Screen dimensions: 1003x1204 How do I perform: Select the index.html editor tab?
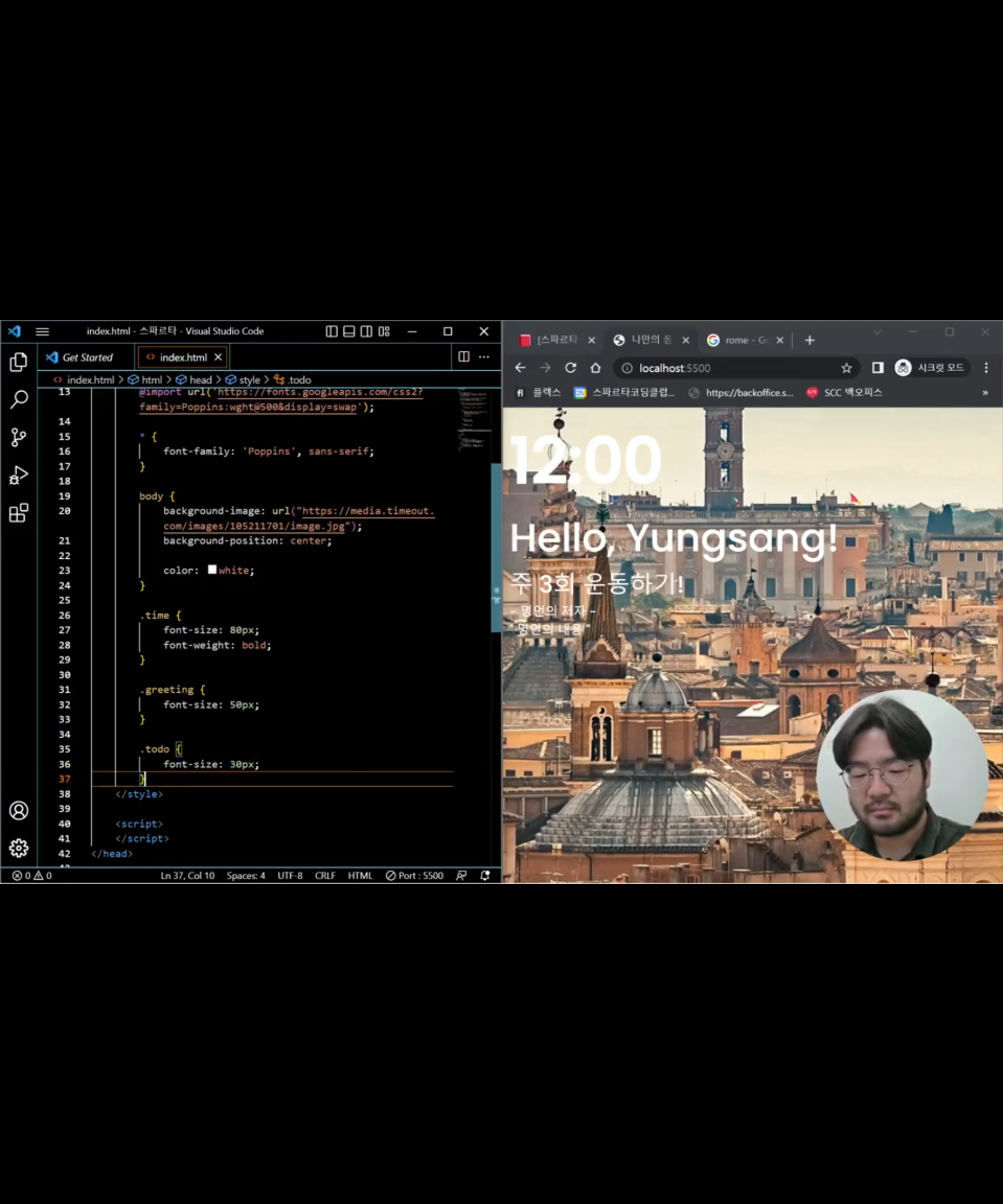183,357
